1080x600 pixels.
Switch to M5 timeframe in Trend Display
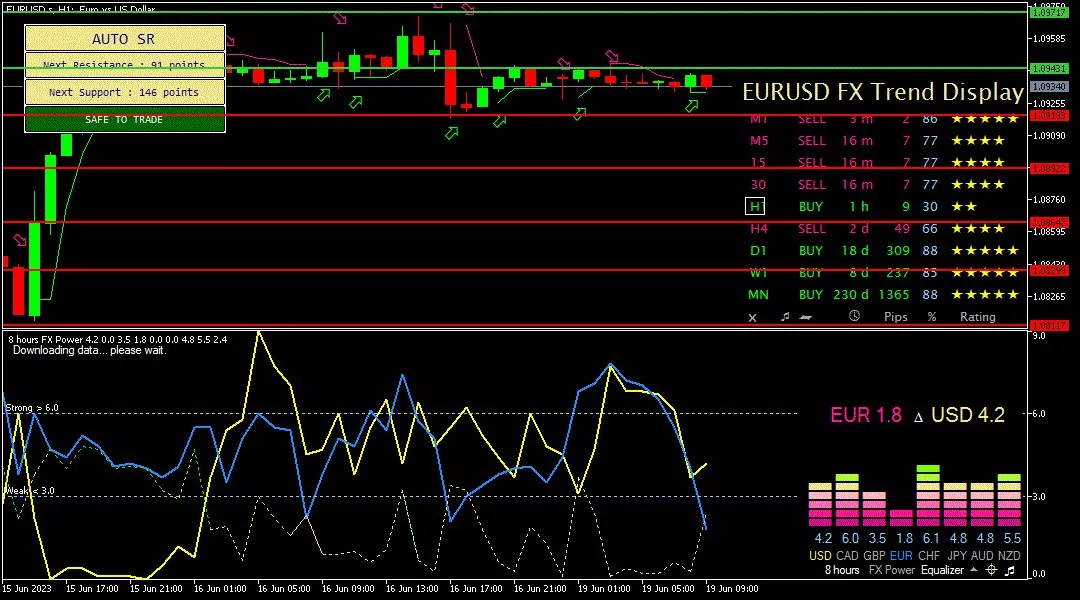759,141
